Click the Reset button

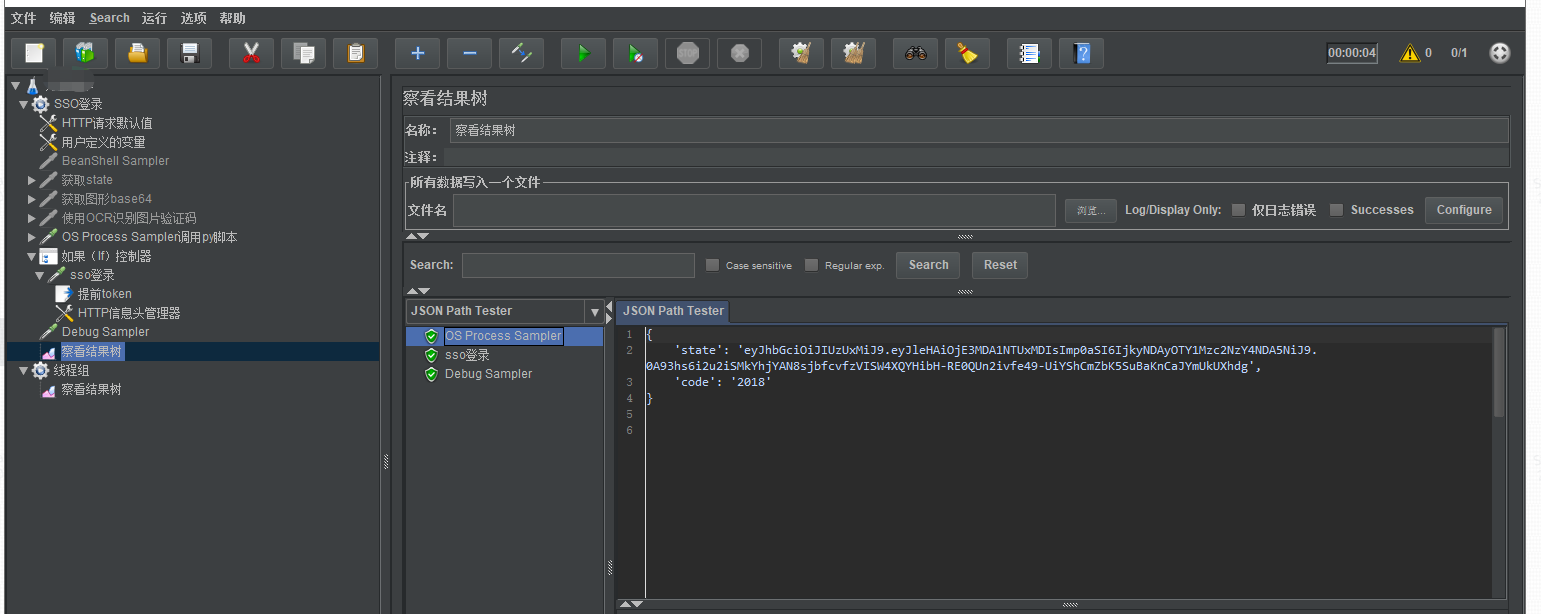point(999,265)
